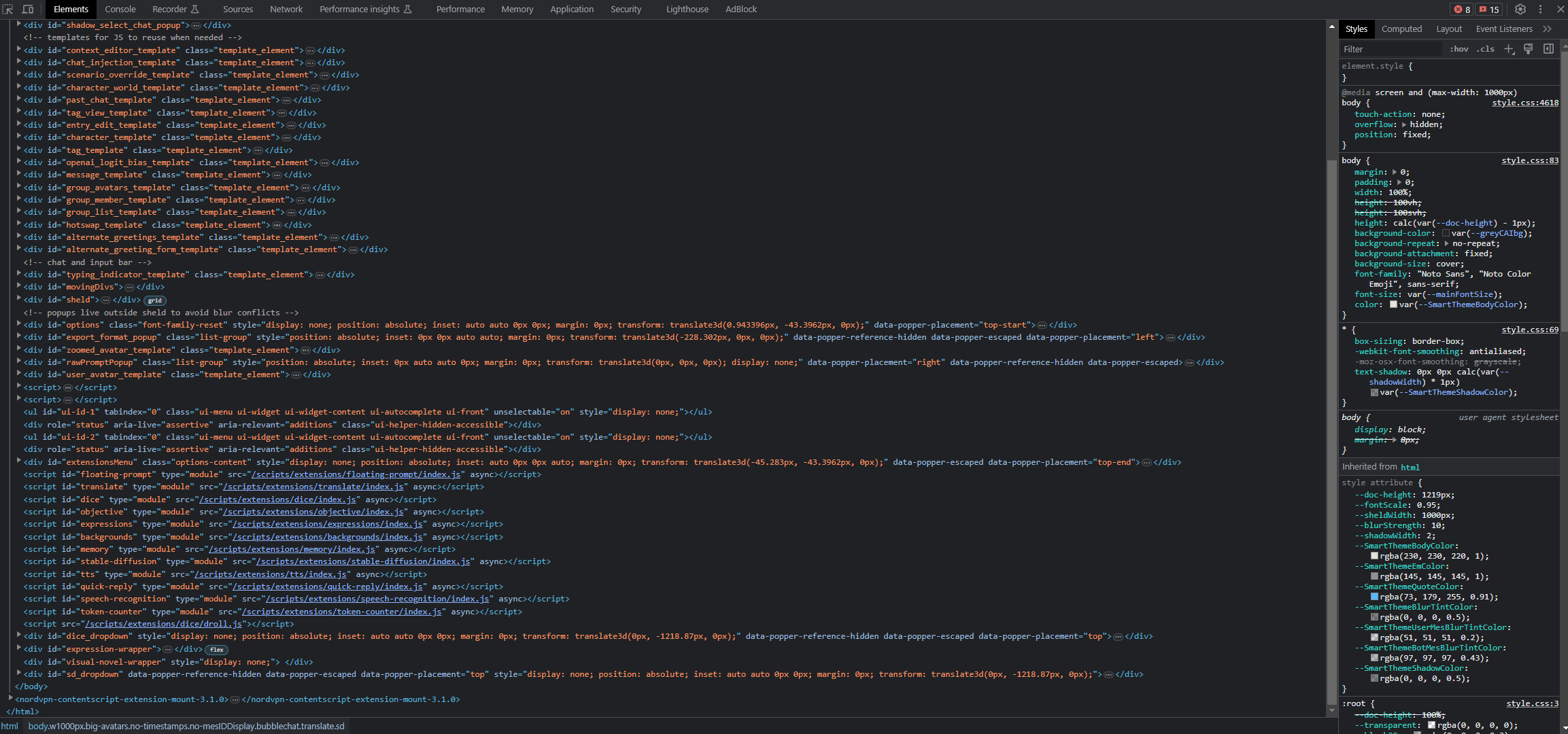Toggle element state with :hov button
The image size is (1568, 734).
pos(1459,49)
